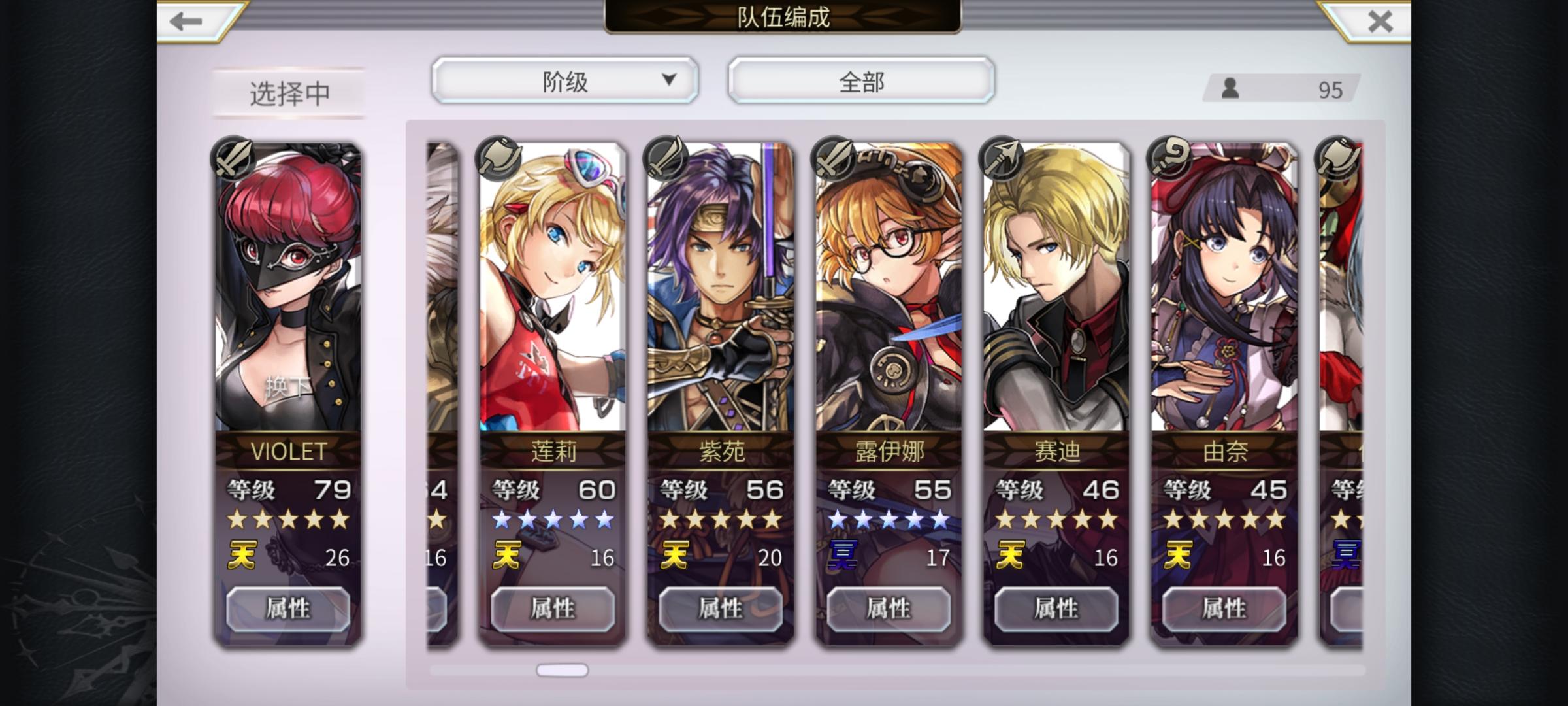
Task: Open 属性 for 莲莉
Action: 553,609
